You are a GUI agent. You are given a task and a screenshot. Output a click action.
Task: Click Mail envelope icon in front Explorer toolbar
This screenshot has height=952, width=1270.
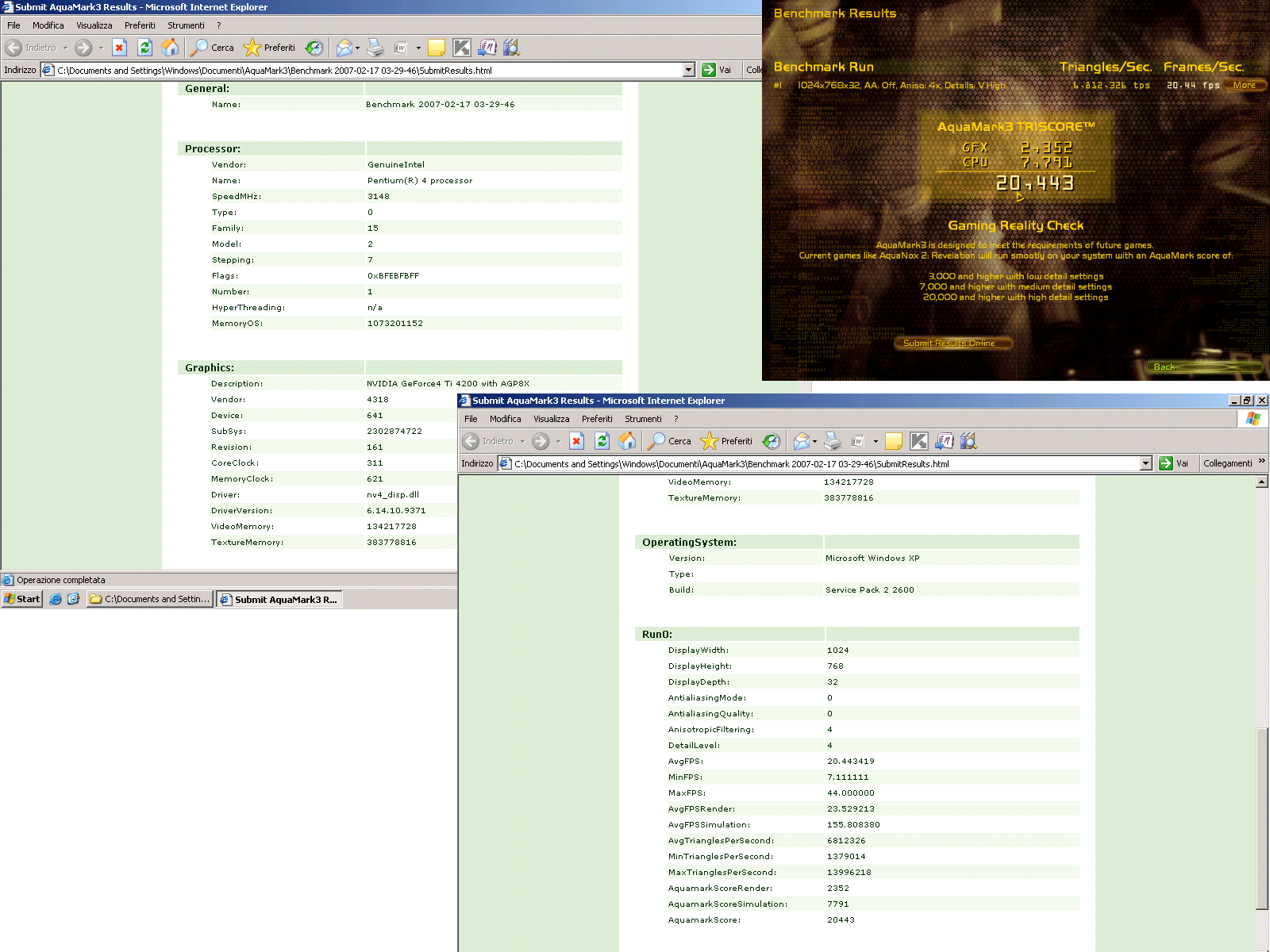[802, 441]
